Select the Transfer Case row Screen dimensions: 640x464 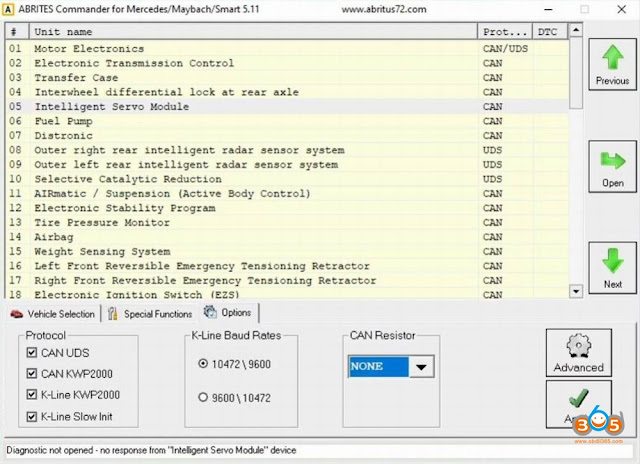[x=287, y=78]
